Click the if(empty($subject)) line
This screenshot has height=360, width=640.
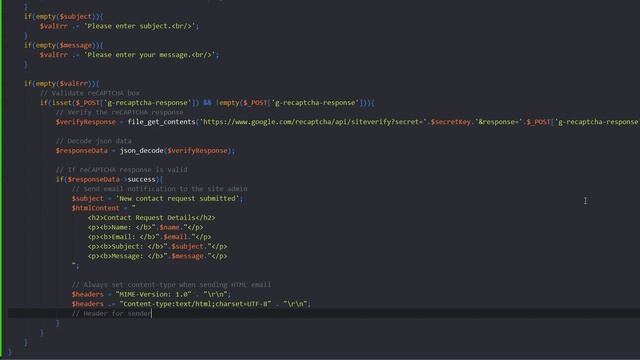coord(64,16)
